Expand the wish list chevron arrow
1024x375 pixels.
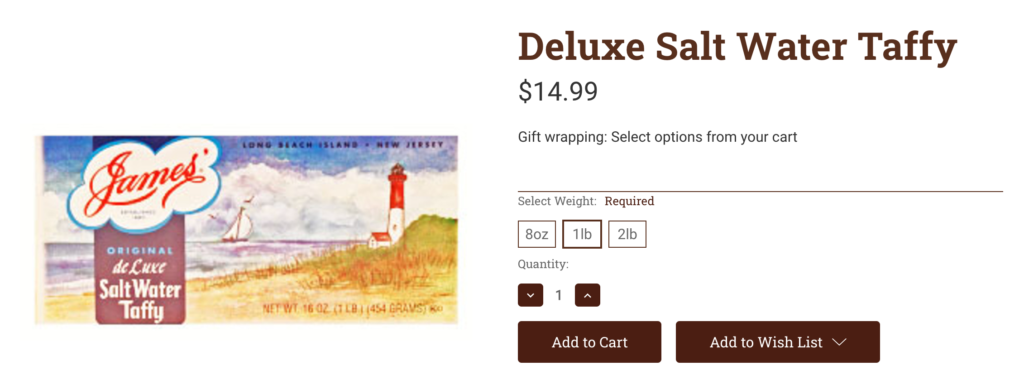click(x=840, y=342)
